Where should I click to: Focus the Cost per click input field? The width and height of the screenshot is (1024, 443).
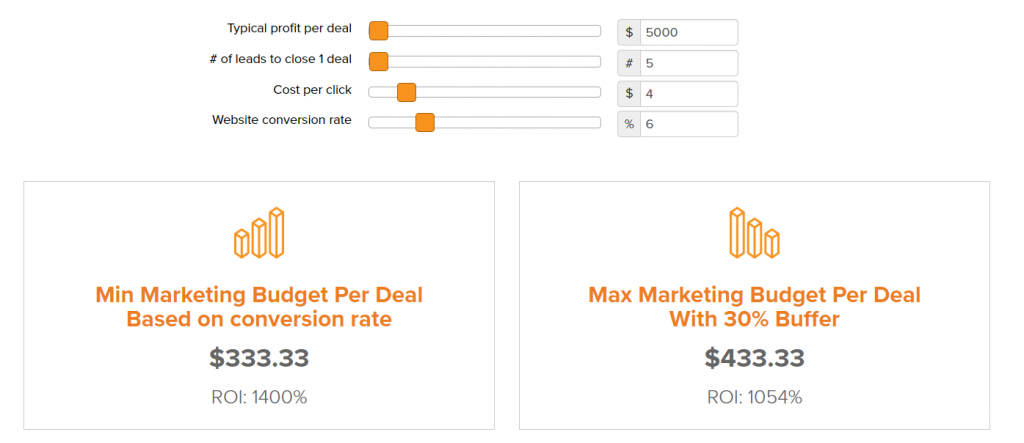[689, 94]
